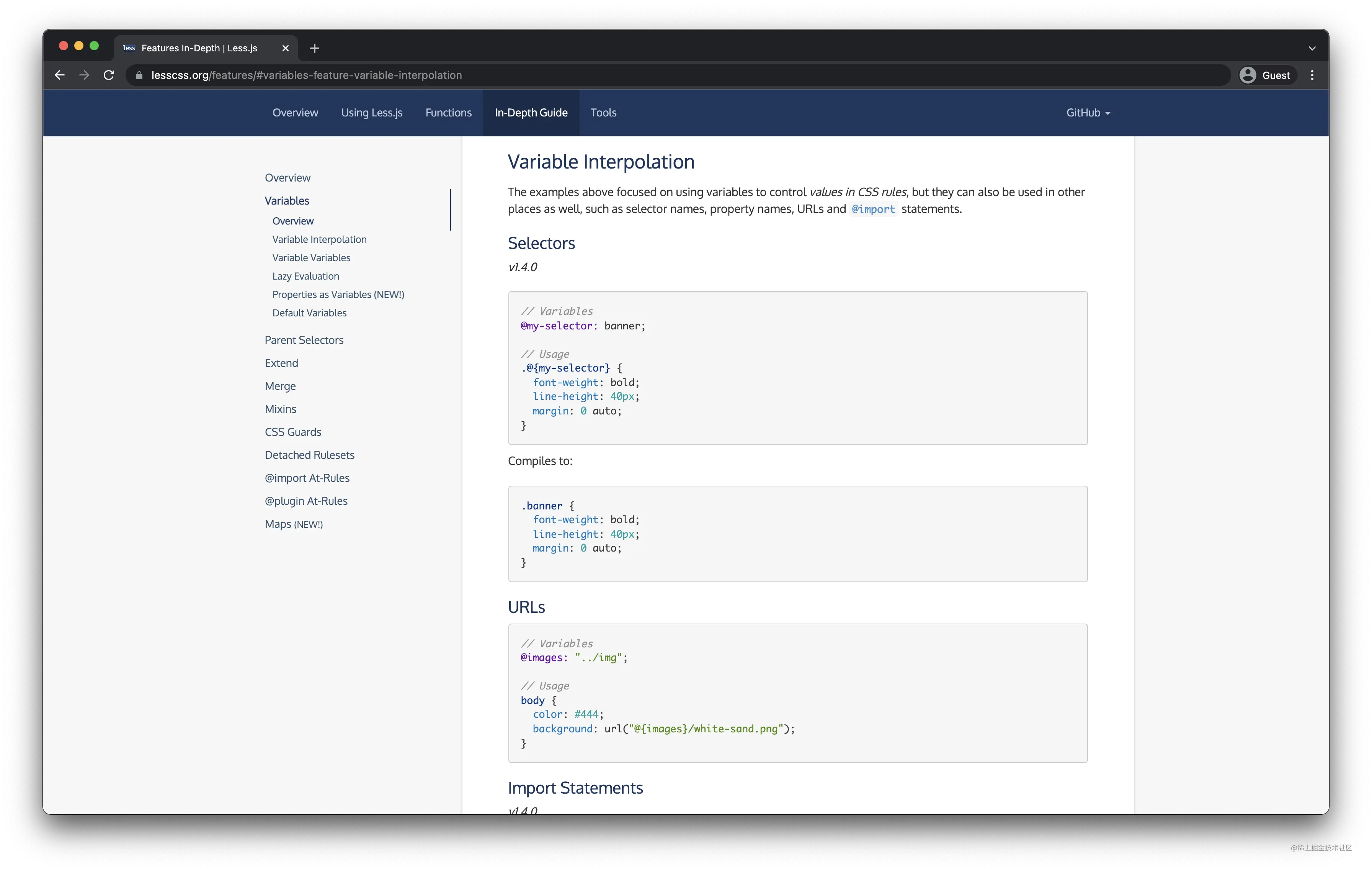The image size is (1372, 871).
Task: Click the Functions navigation menu item
Action: [448, 112]
